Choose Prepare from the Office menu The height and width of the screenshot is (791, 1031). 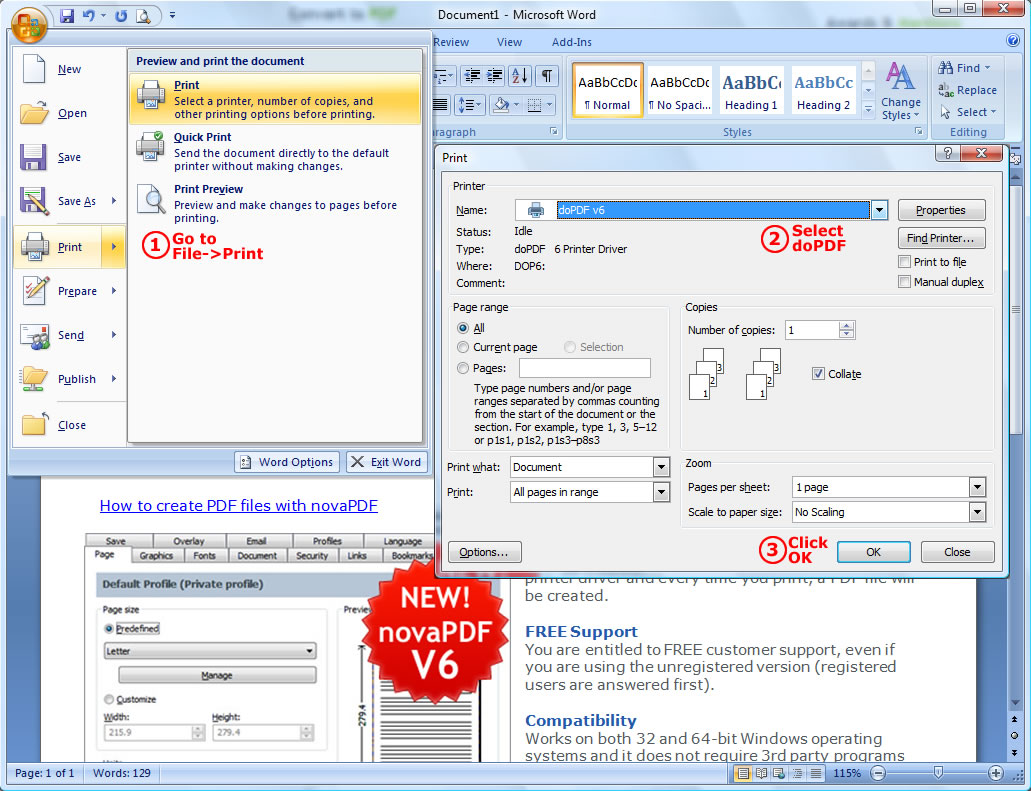pos(77,291)
